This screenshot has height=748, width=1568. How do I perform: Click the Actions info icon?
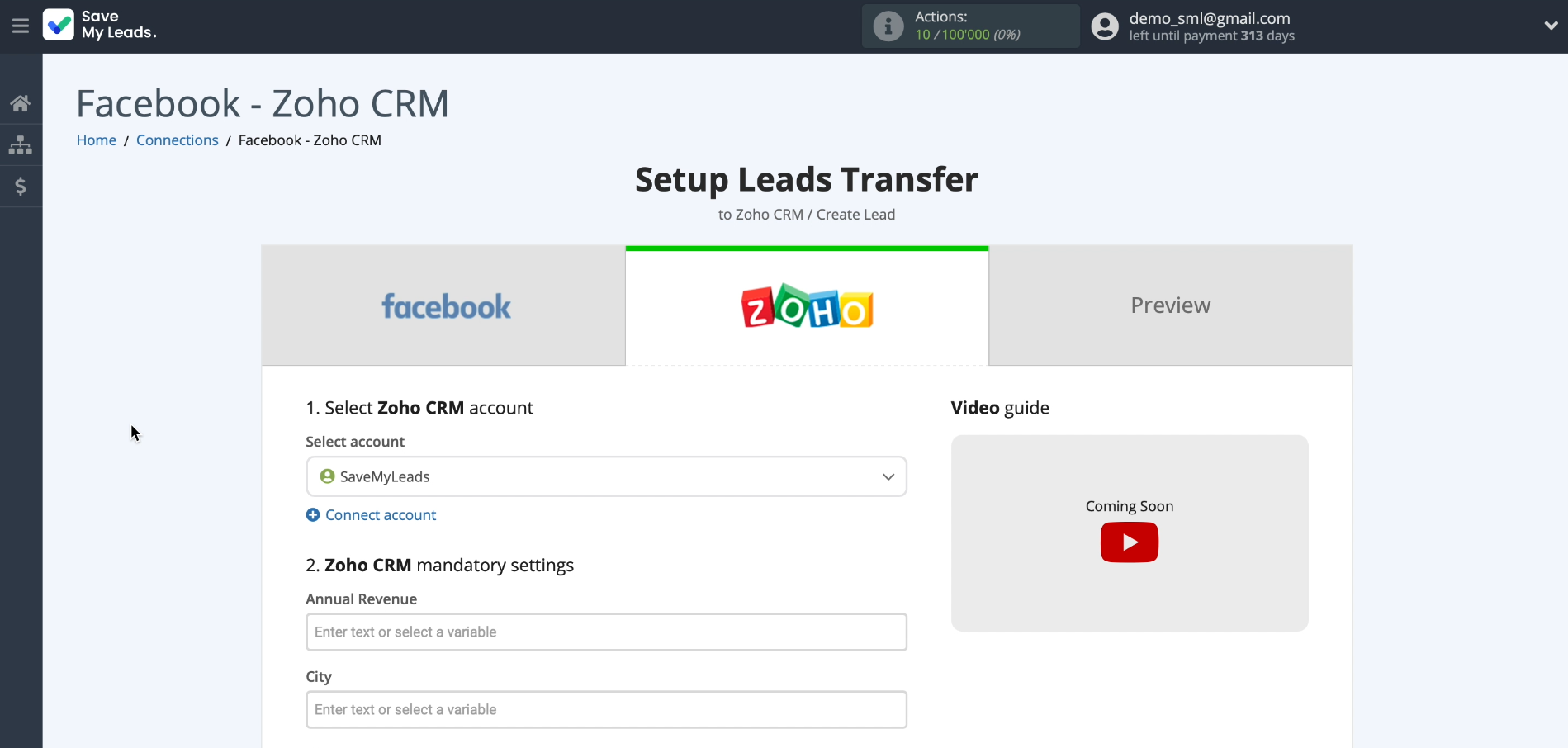pyautogui.click(x=888, y=26)
